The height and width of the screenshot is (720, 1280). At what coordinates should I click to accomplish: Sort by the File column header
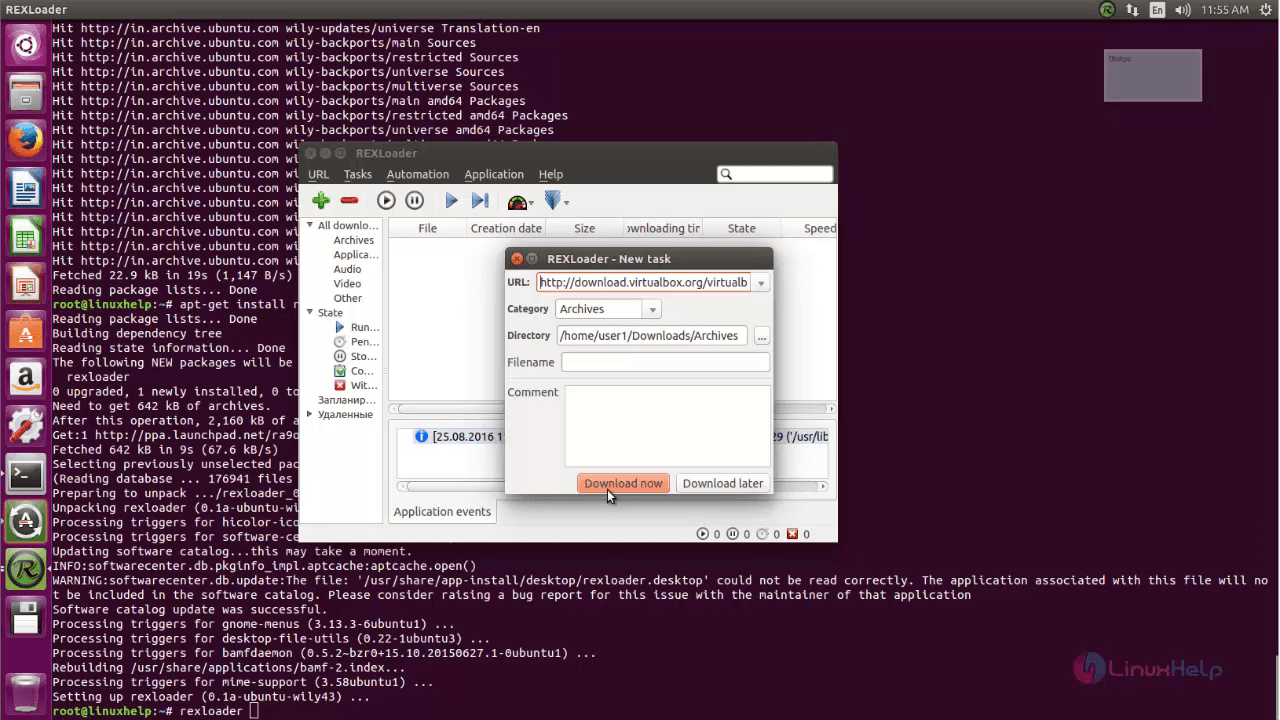[427, 228]
